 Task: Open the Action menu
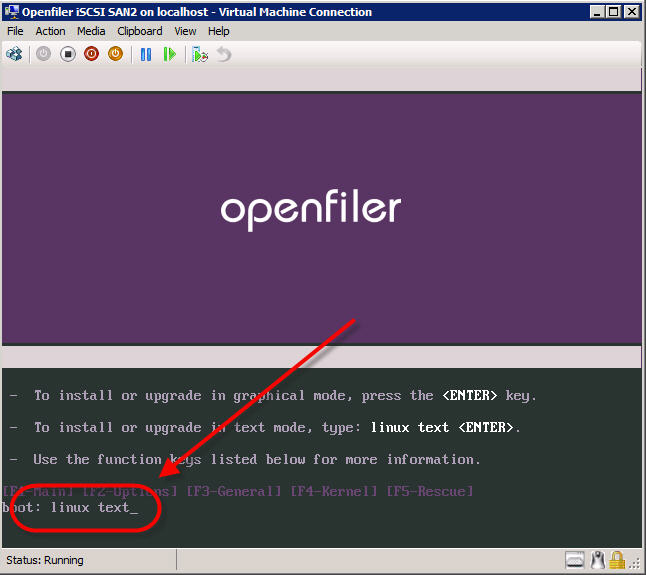click(x=50, y=31)
